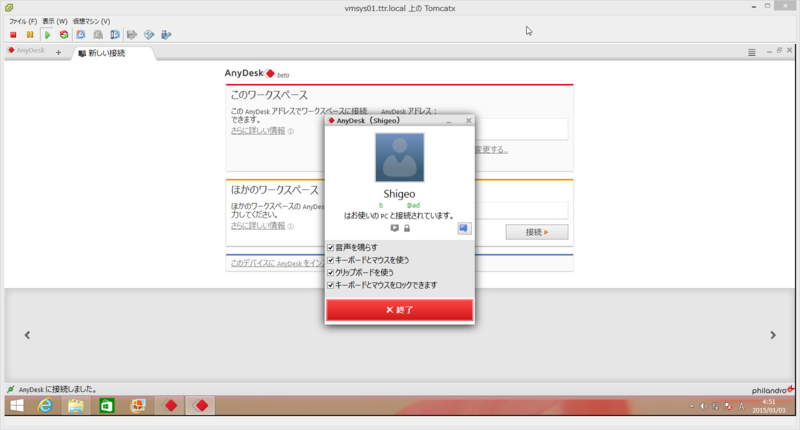Go to next slide with right arrow
This screenshot has height=430, width=800.
[773, 335]
